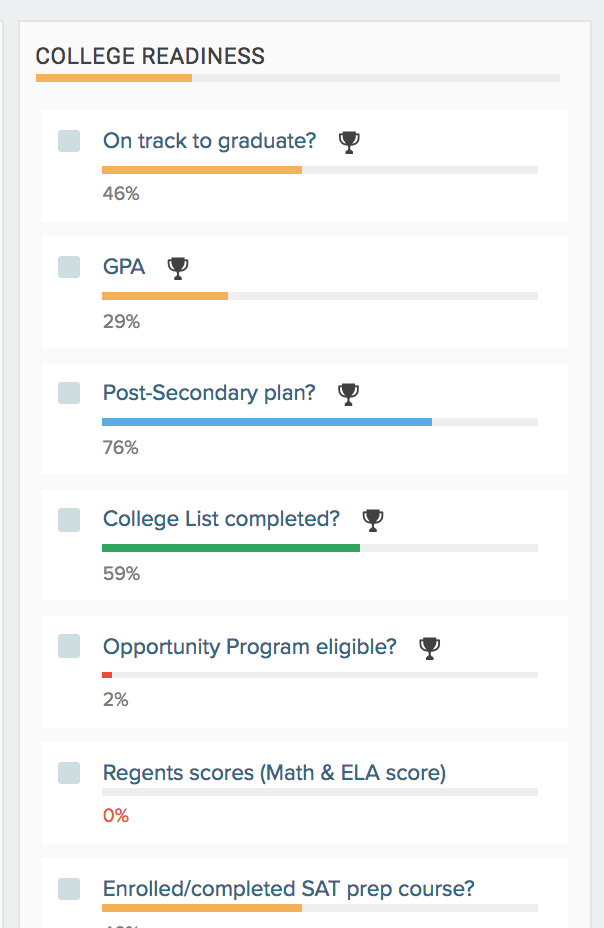Click the Post-Secondary plan link

[209, 393]
